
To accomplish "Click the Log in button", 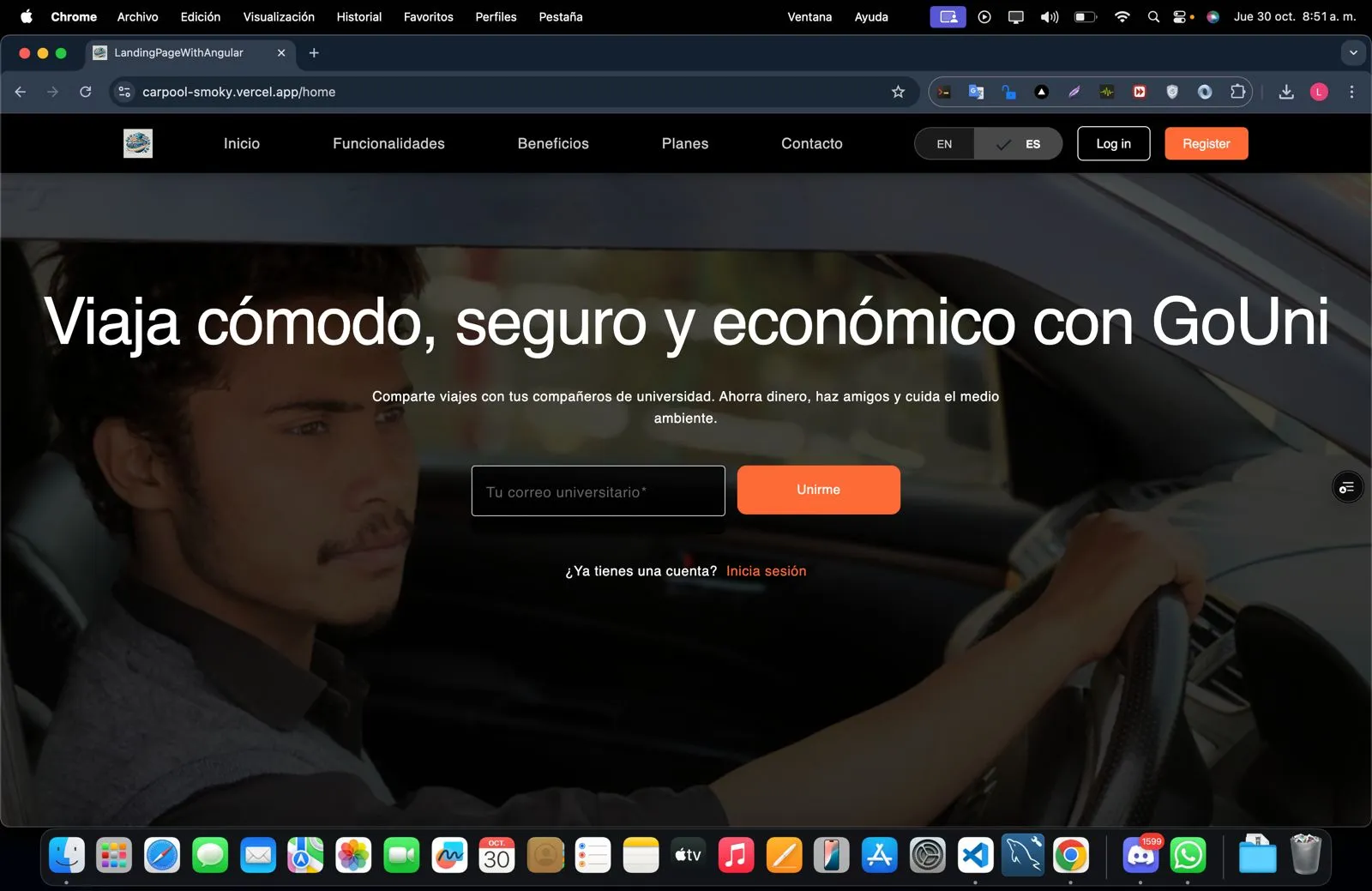I will point(1113,143).
